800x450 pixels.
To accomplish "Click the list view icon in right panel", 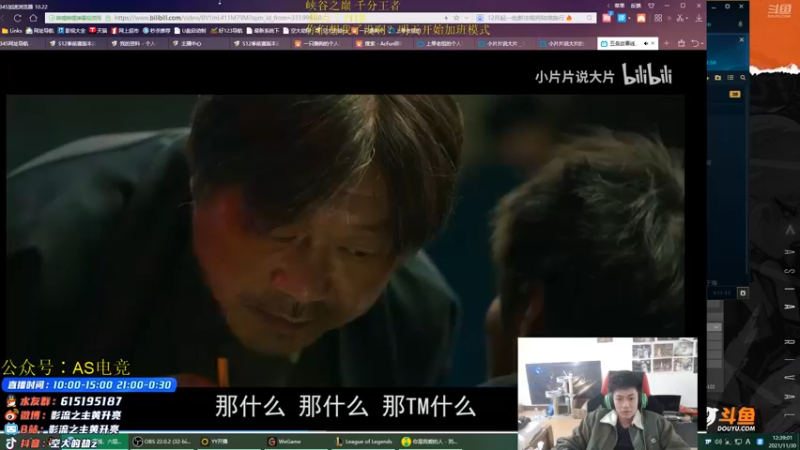I will (x=730, y=78).
